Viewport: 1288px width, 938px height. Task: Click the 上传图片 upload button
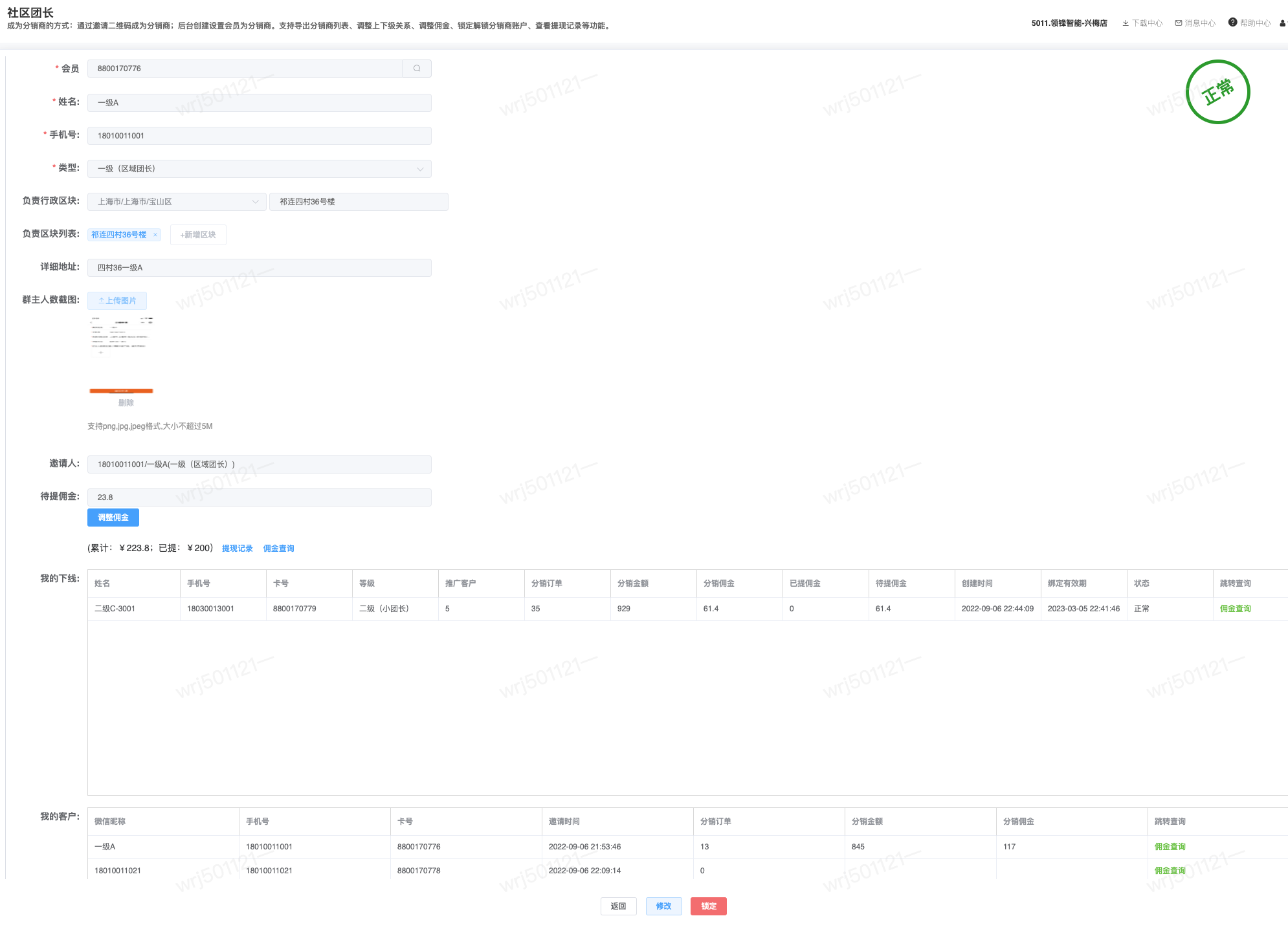[117, 301]
